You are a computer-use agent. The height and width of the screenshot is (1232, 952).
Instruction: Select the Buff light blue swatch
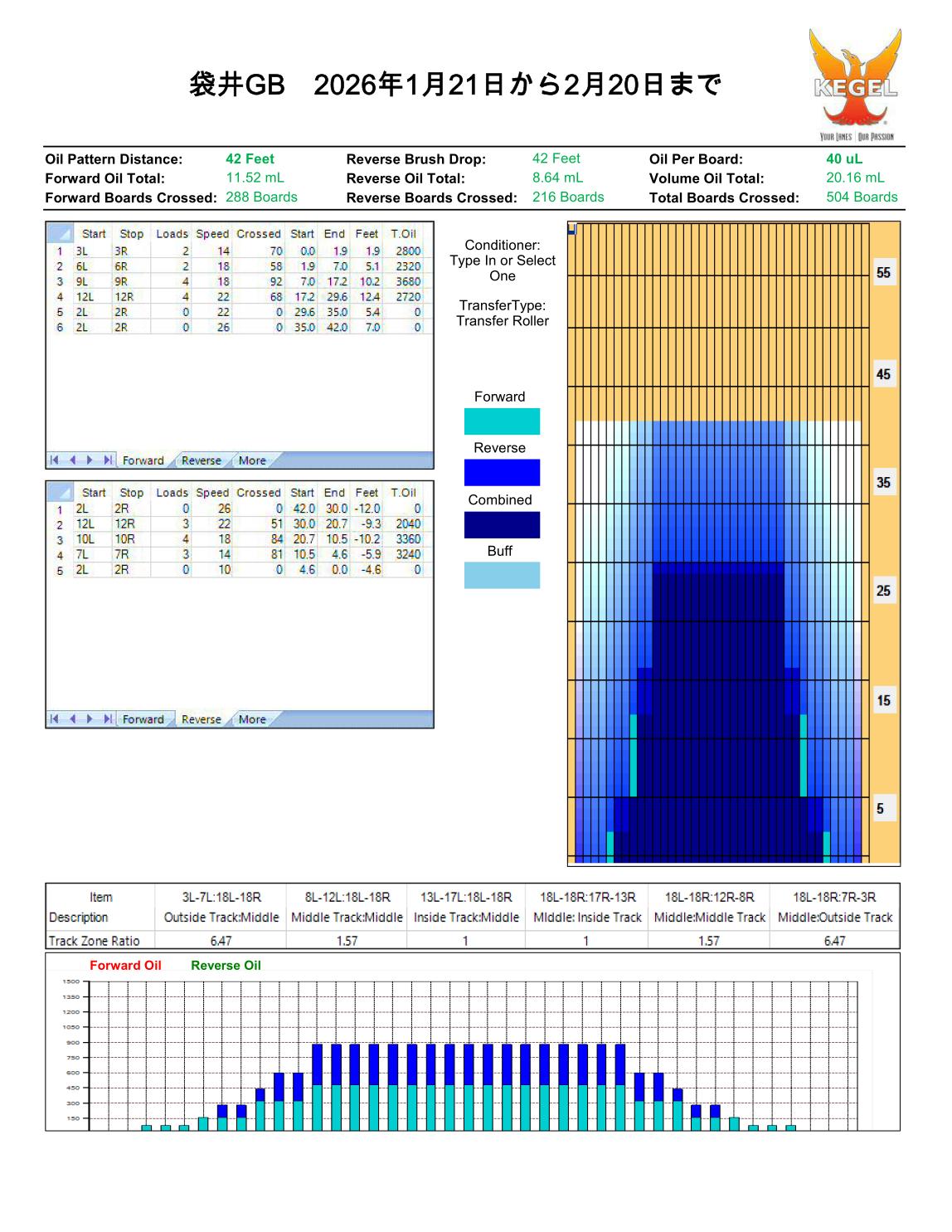pyautogui.click(x=502, y=576)
